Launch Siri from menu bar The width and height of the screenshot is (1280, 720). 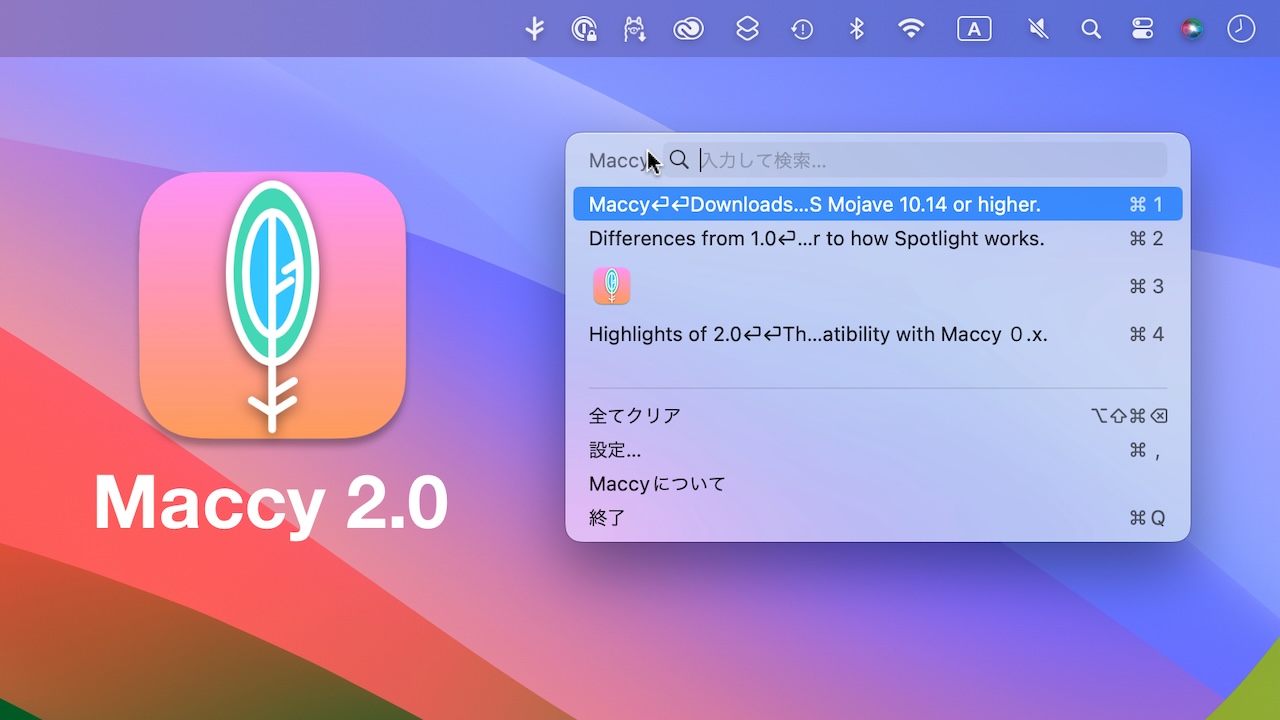tap(1191, 29)
